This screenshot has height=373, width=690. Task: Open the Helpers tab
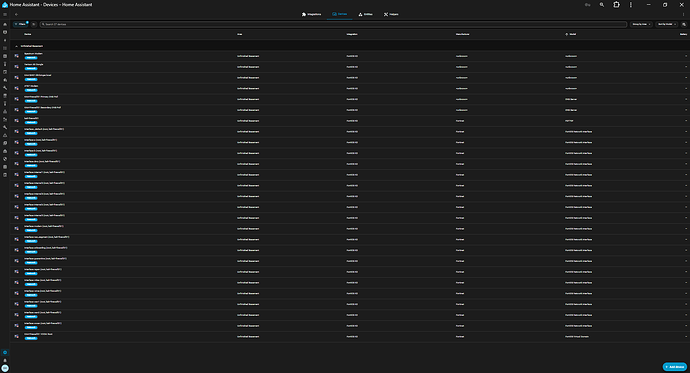391,15
